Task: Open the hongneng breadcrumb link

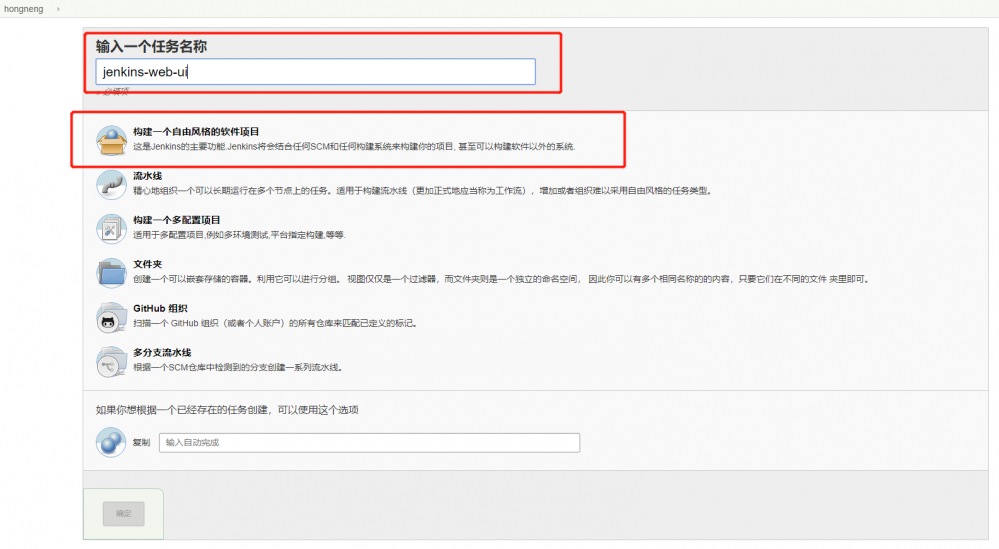Action: pos(24,9)
